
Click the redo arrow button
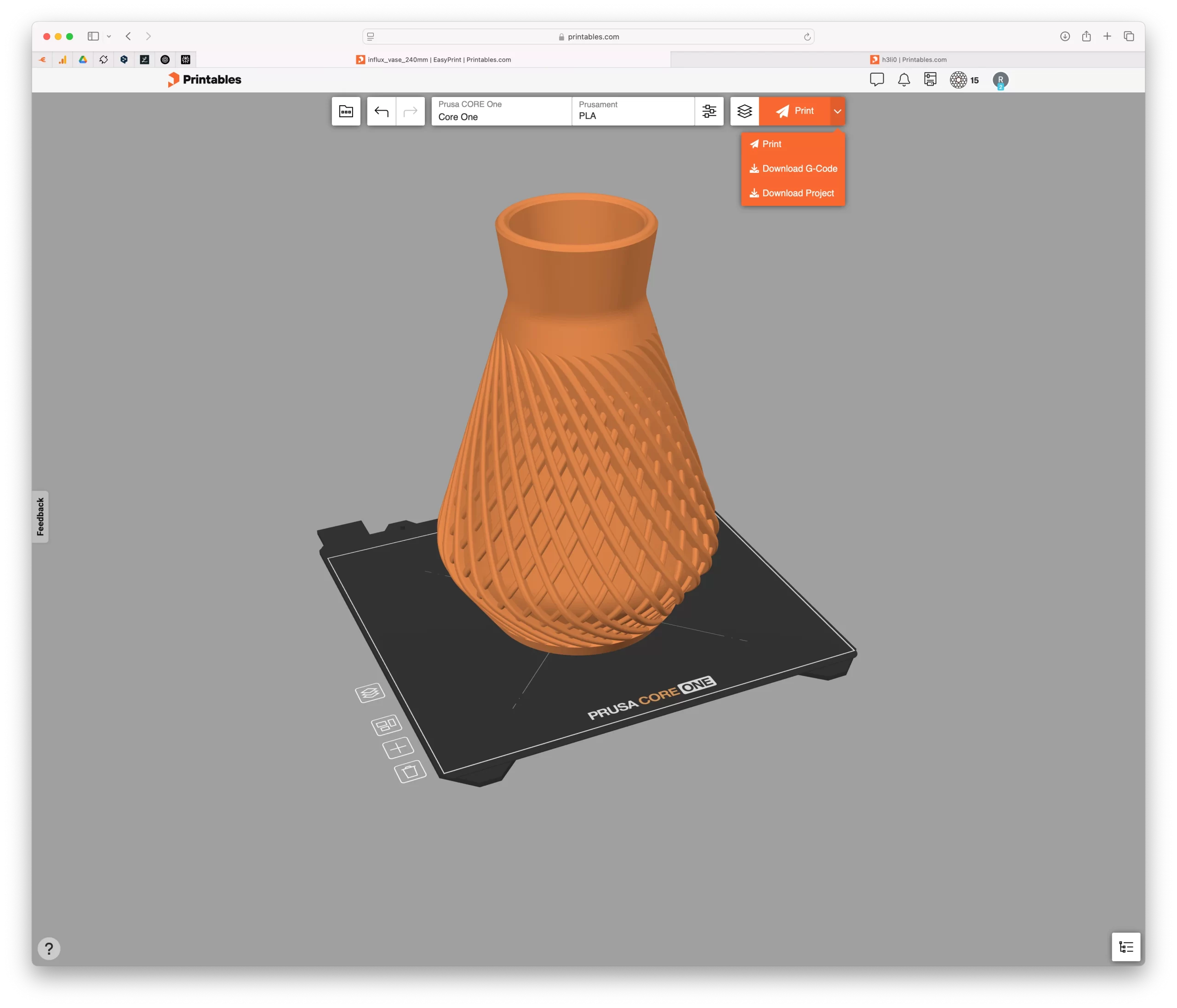coord(410,111)
